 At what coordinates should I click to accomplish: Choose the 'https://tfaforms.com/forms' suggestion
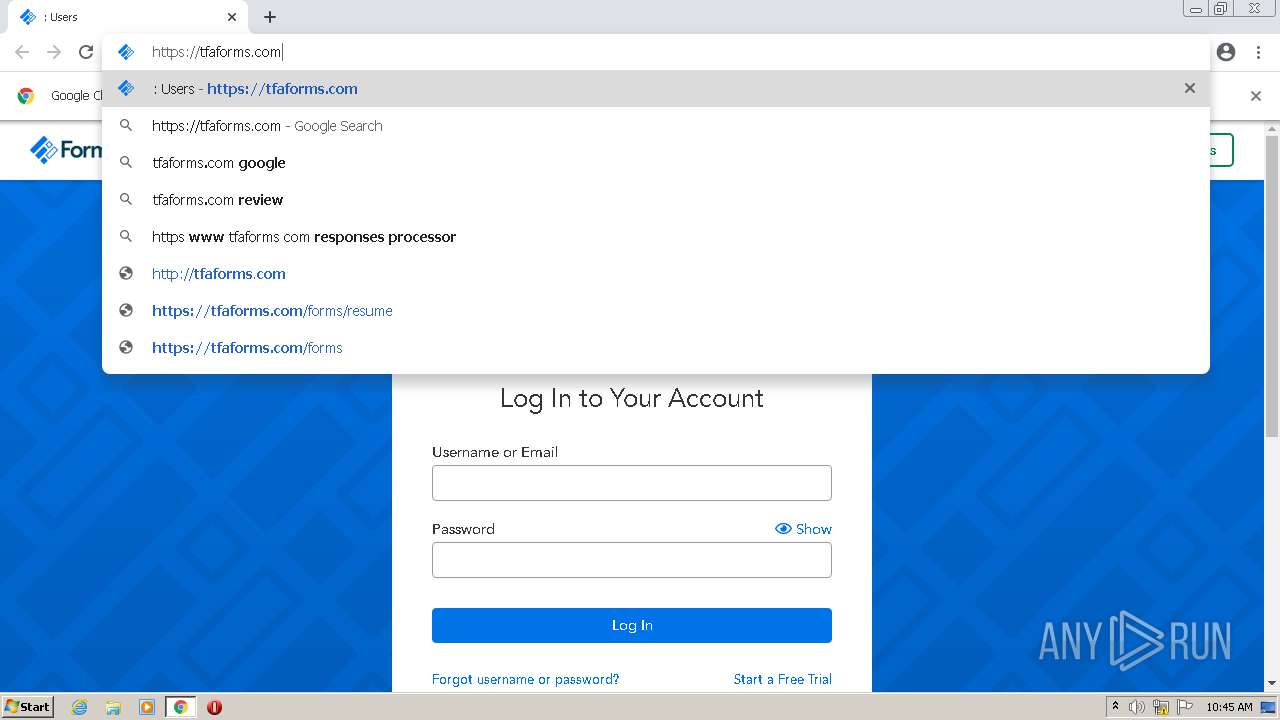(656, 347)
